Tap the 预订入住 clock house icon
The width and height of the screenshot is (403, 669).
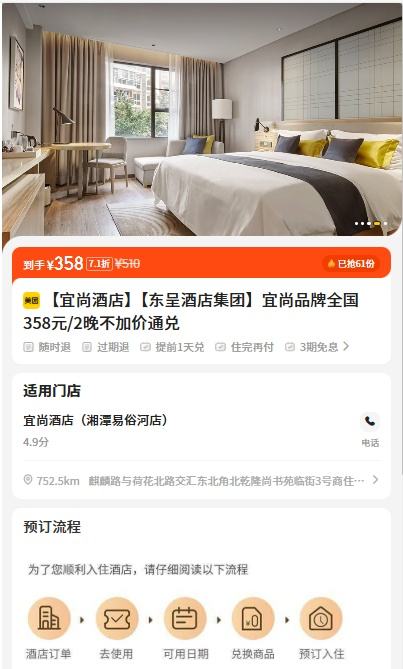[x=321, y=619]
